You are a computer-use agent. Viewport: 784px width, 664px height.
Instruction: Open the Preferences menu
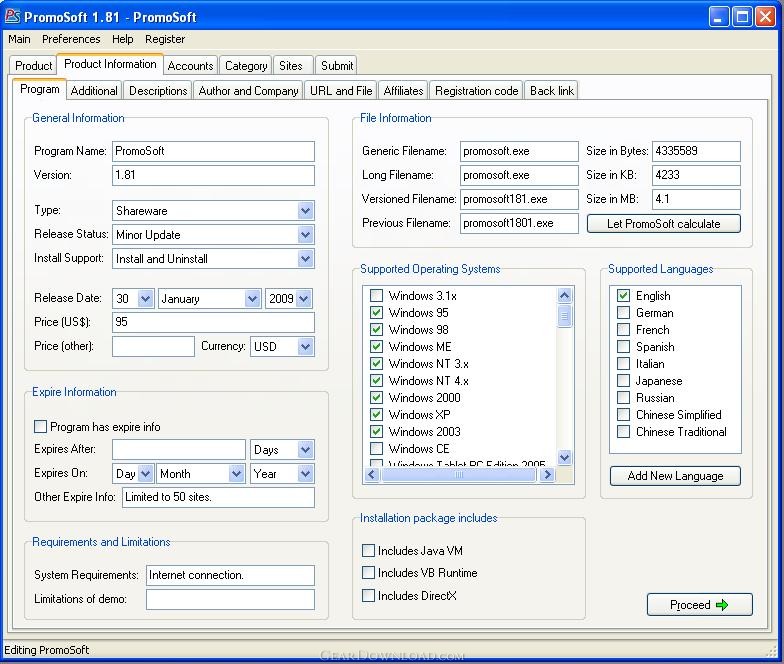click(x=71, y=39)
